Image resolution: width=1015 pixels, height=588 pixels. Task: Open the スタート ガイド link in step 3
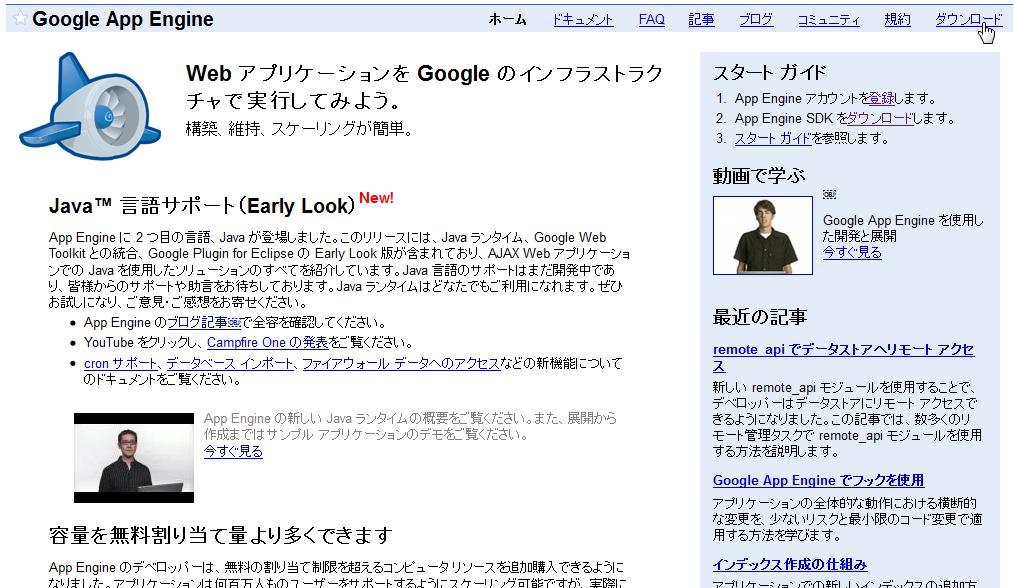[x=773, y=139]
